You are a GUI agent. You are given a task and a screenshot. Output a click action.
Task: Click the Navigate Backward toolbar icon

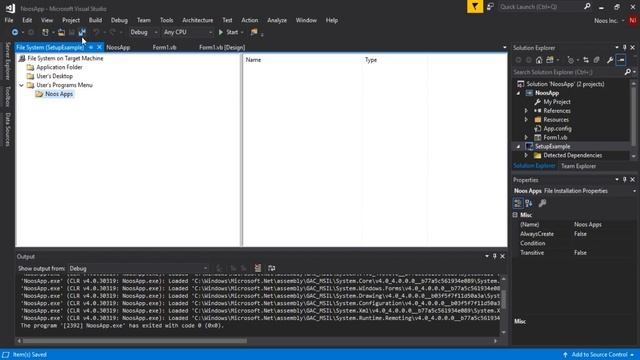click(x=15, y=32)
